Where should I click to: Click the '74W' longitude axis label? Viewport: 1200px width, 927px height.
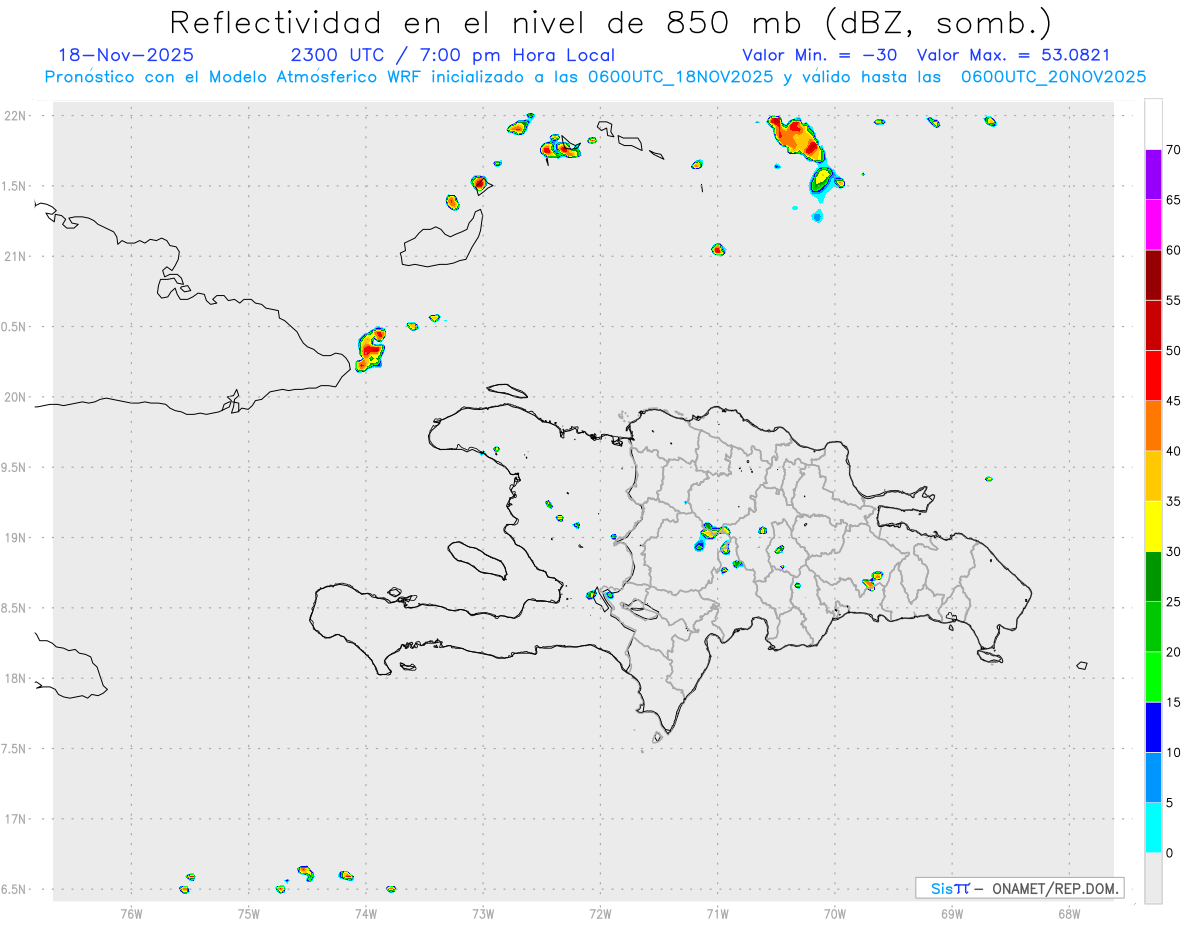(x=366, y=913)
